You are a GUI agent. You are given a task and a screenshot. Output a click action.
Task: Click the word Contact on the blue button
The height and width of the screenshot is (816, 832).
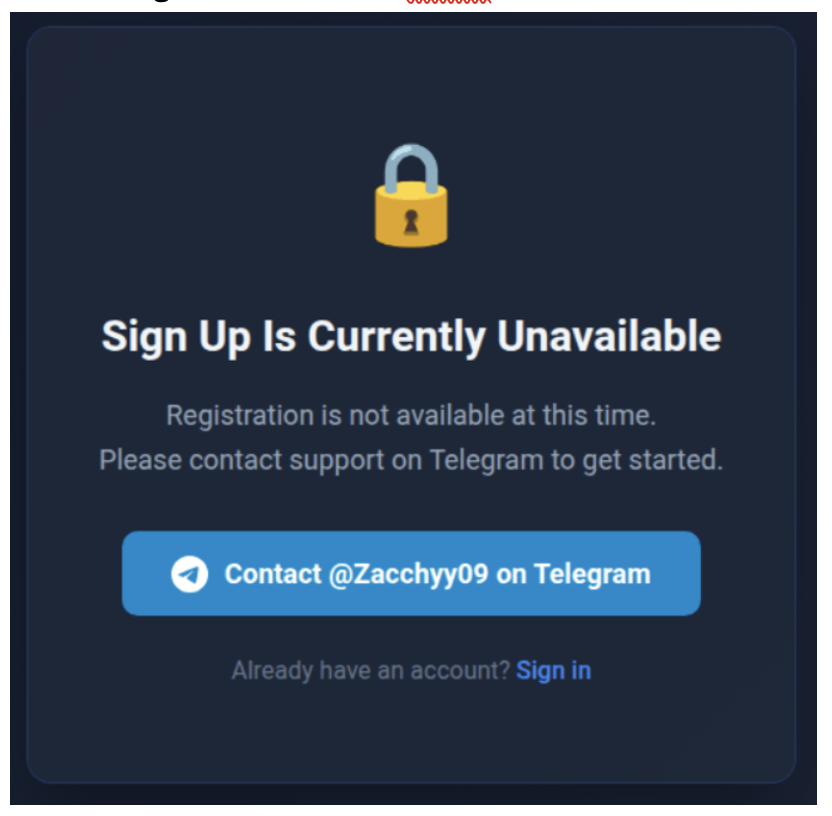273,574
